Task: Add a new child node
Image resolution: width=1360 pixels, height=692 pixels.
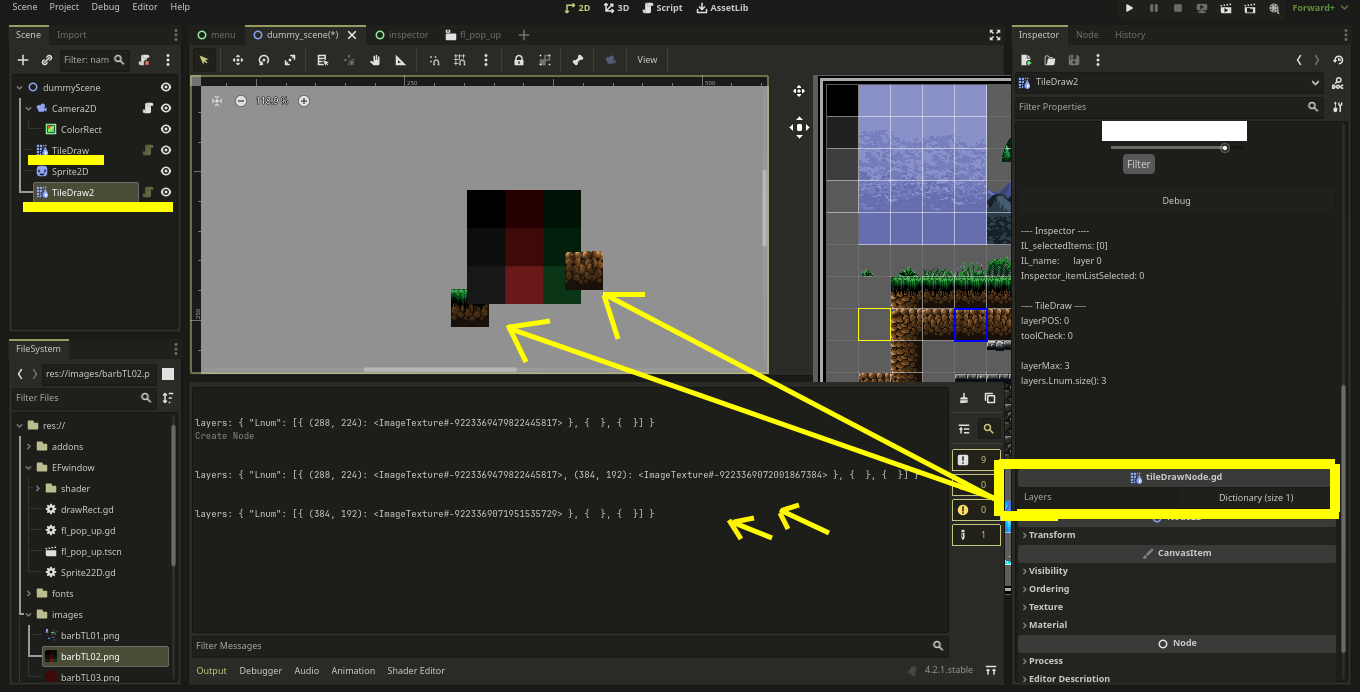Action: click(23, 60)
